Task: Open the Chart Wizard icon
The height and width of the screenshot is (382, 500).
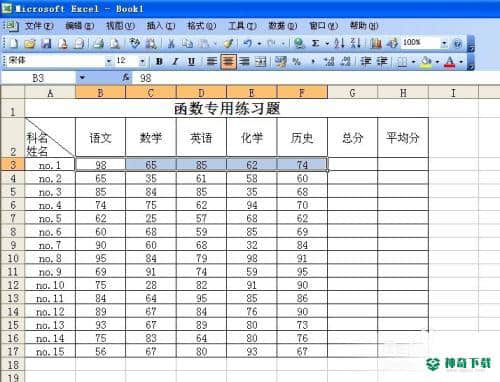Action: point(376,43)
